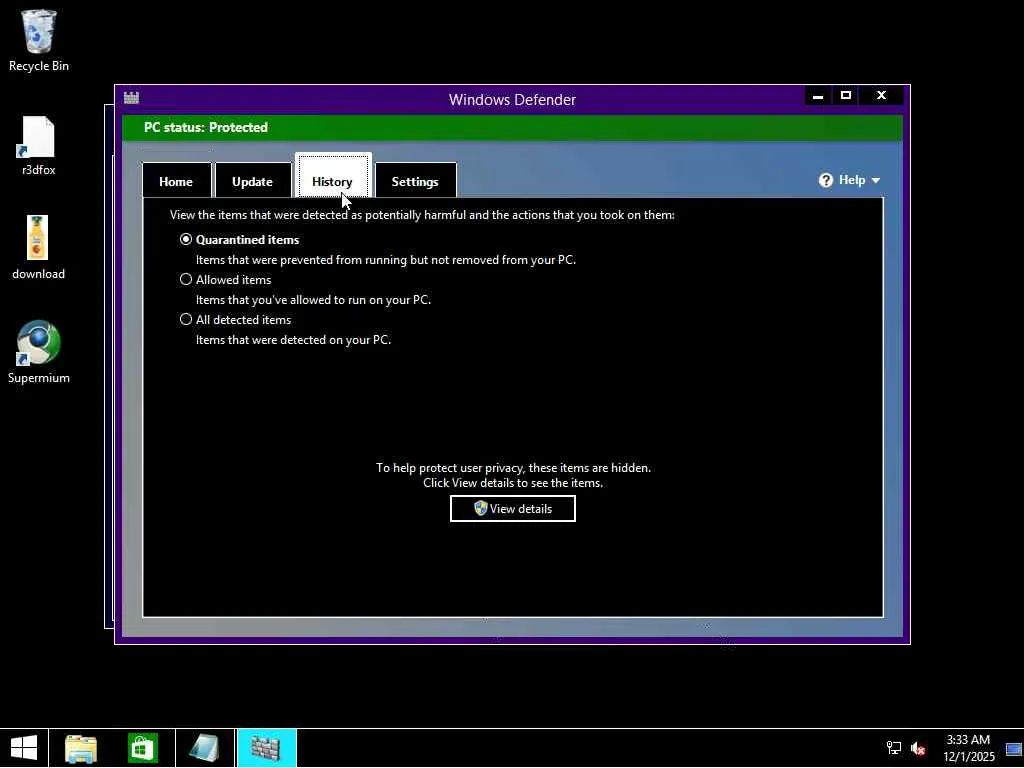Image resolution: width=1024 pixels, height=768 pixels.
Task: Expand the Help dropdown arrow
Action: point(876,181)
